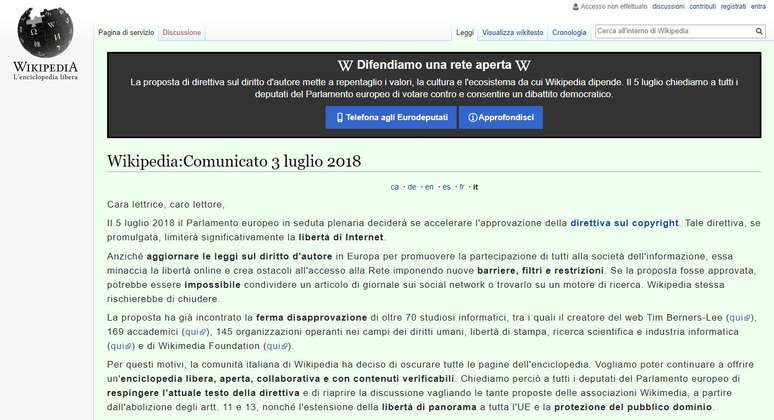Click the search magnifier icon
Viewport: 774px width, 420px height.
click(759, 31)
